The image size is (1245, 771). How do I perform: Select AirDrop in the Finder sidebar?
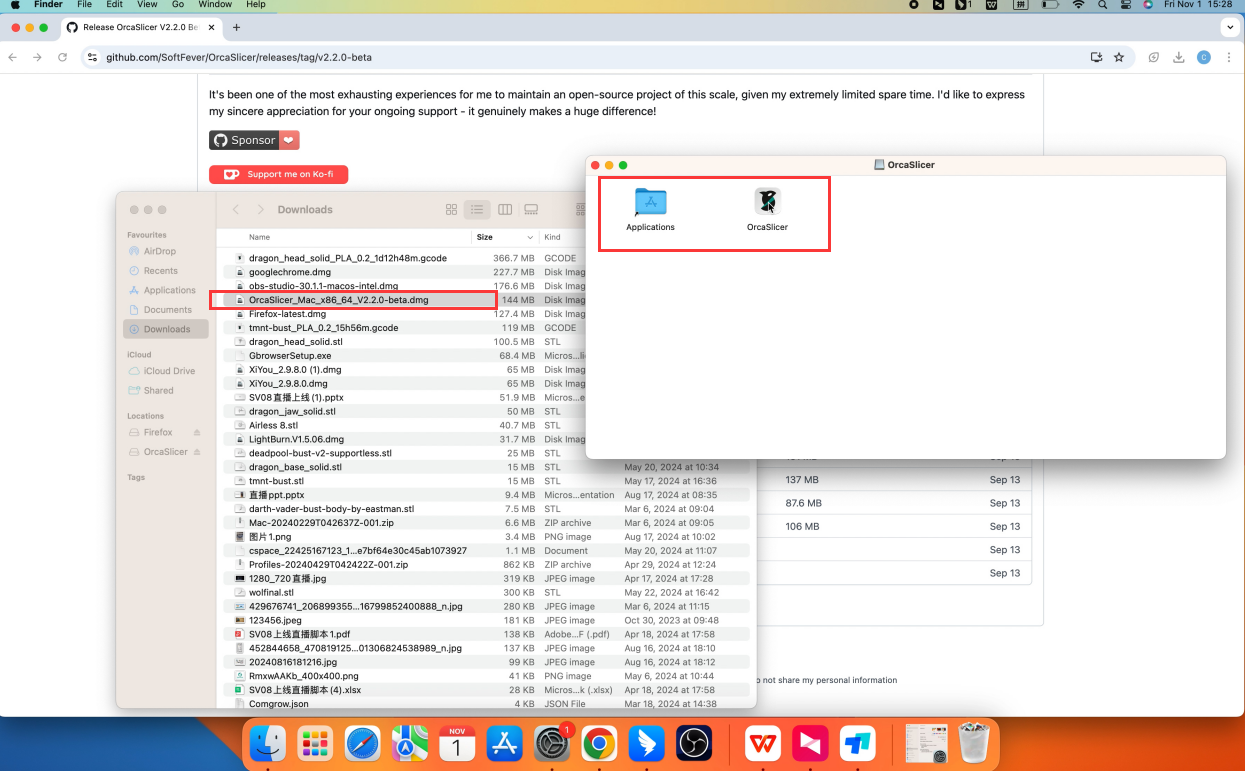coord(159,251)
